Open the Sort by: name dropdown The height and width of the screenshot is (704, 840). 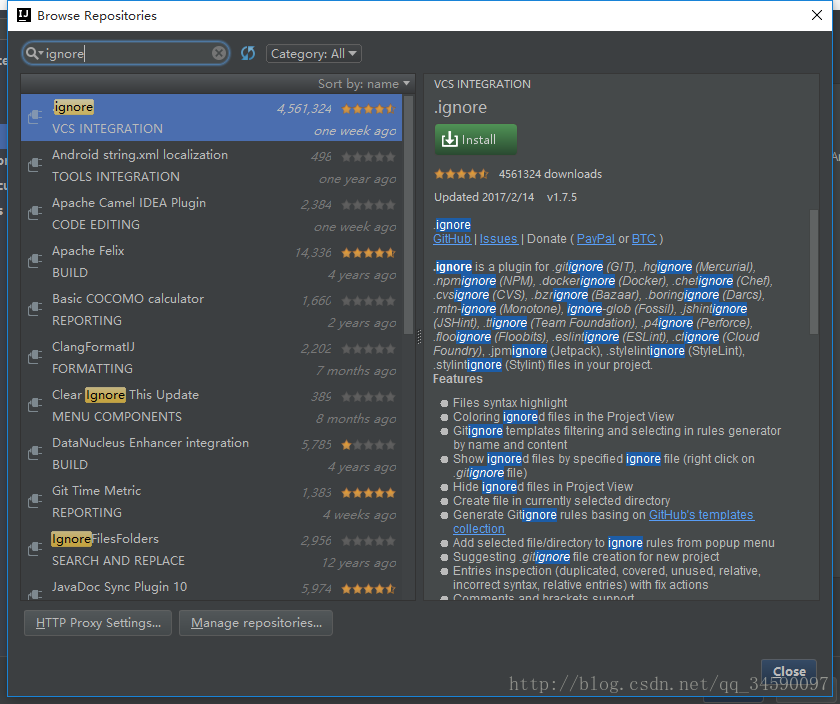pyautogui.click(x=364, y=84)
